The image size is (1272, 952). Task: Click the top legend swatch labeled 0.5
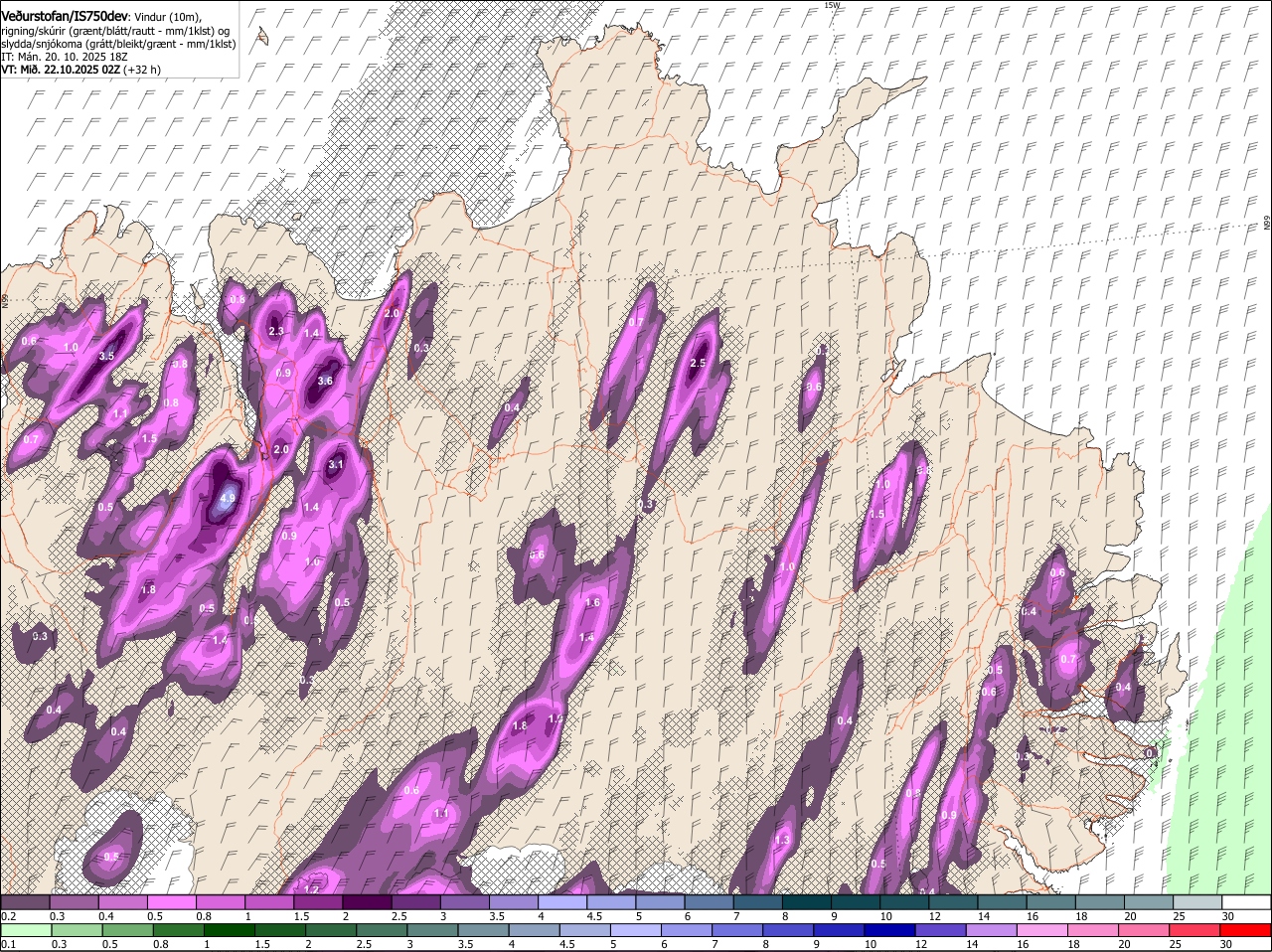point(171,901)
